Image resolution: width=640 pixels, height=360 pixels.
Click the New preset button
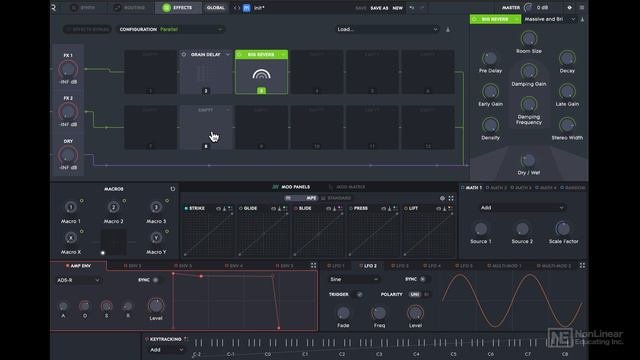[x=398, y=8]
